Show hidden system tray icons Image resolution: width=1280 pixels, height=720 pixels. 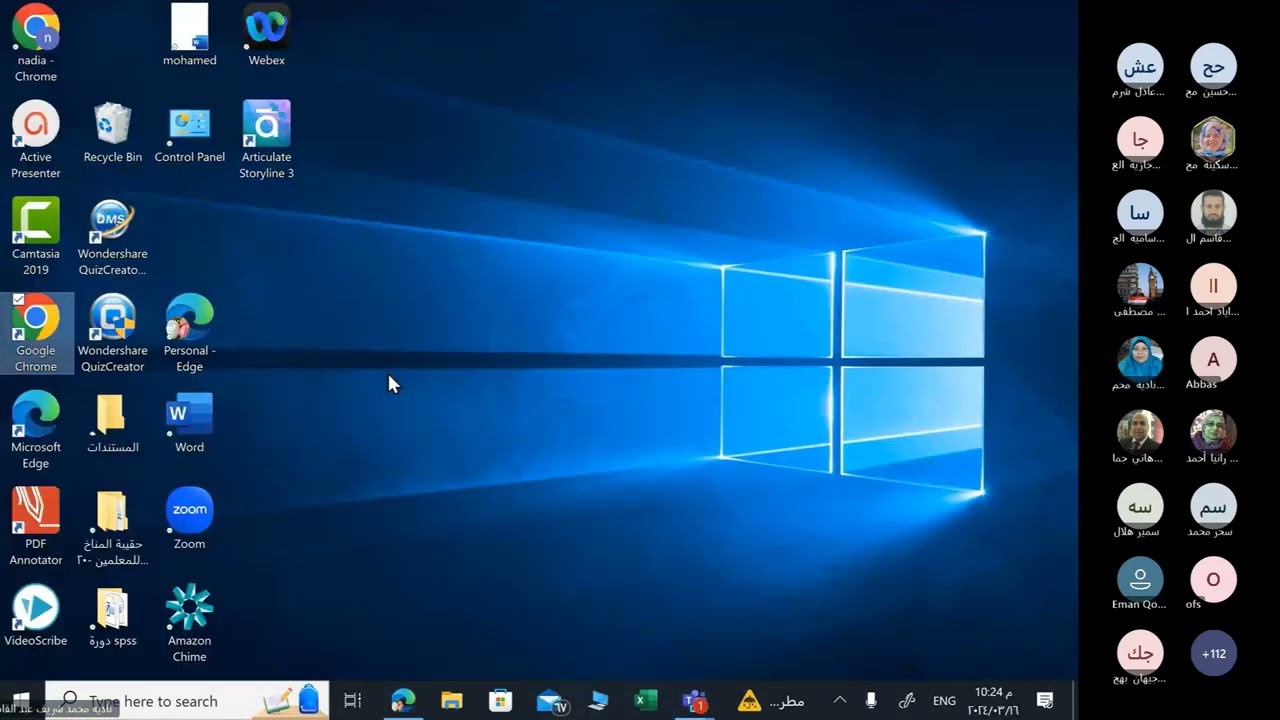tap(840, 701)
